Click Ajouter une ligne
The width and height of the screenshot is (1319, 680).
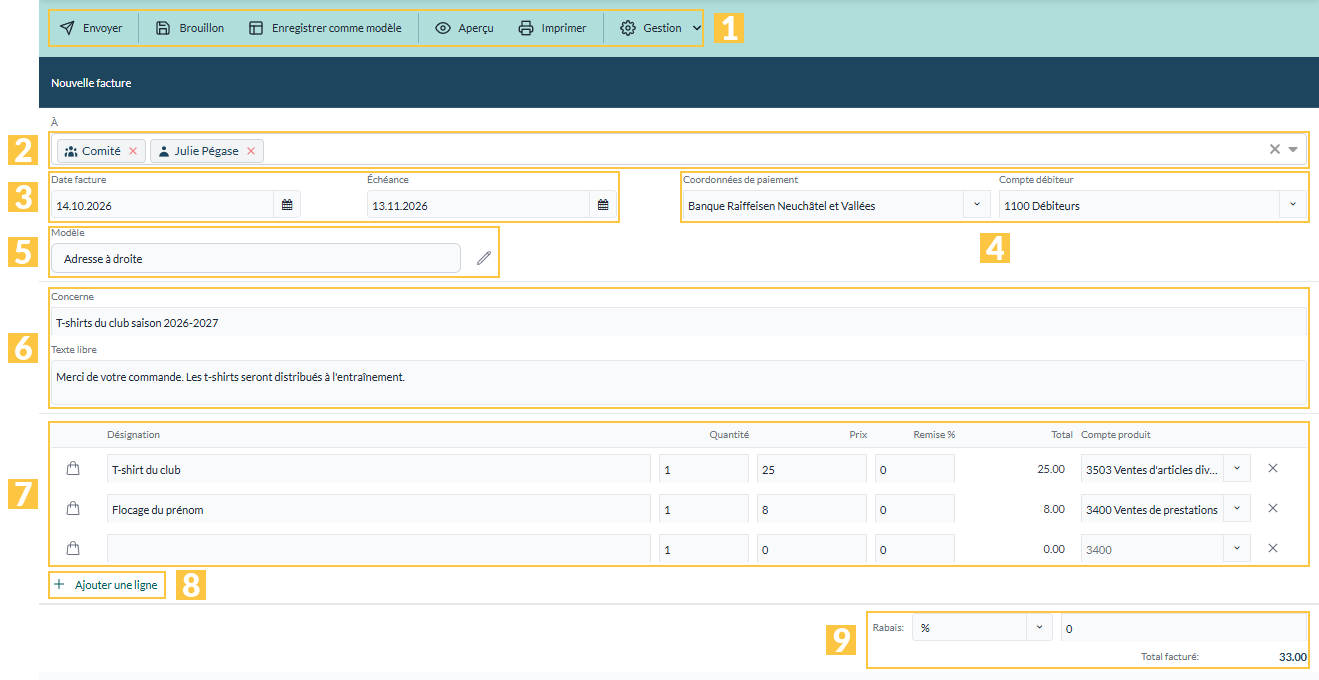[106, 585]
